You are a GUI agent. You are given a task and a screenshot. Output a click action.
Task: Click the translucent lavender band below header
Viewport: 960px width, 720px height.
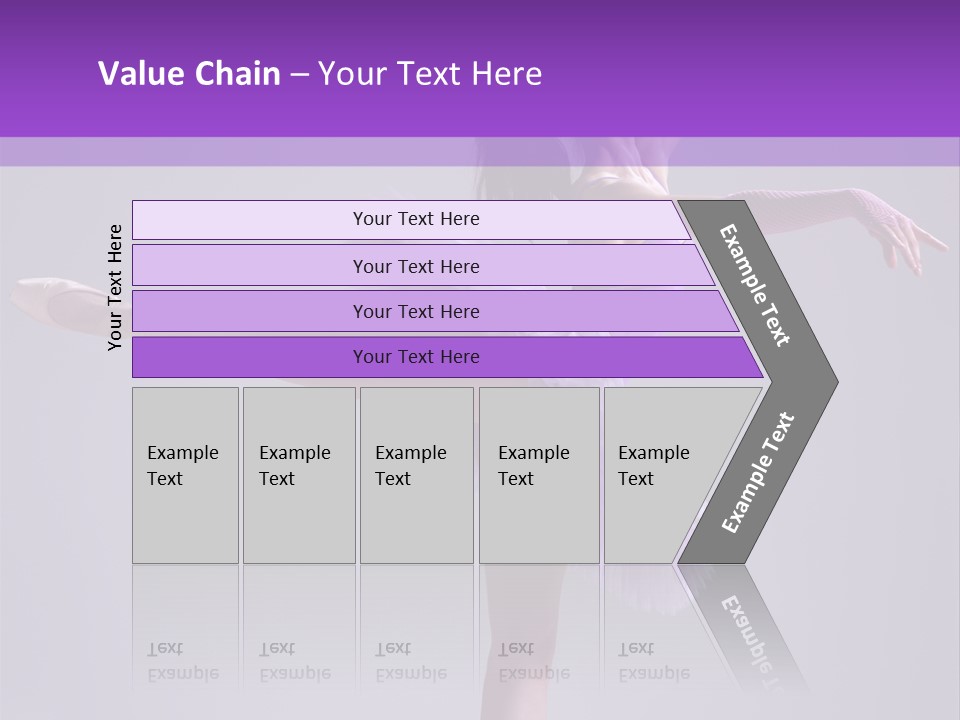(480, 152)
